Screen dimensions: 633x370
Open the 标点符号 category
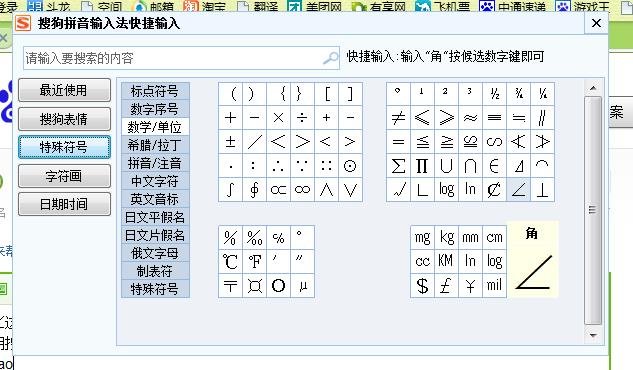pos(155,91)
